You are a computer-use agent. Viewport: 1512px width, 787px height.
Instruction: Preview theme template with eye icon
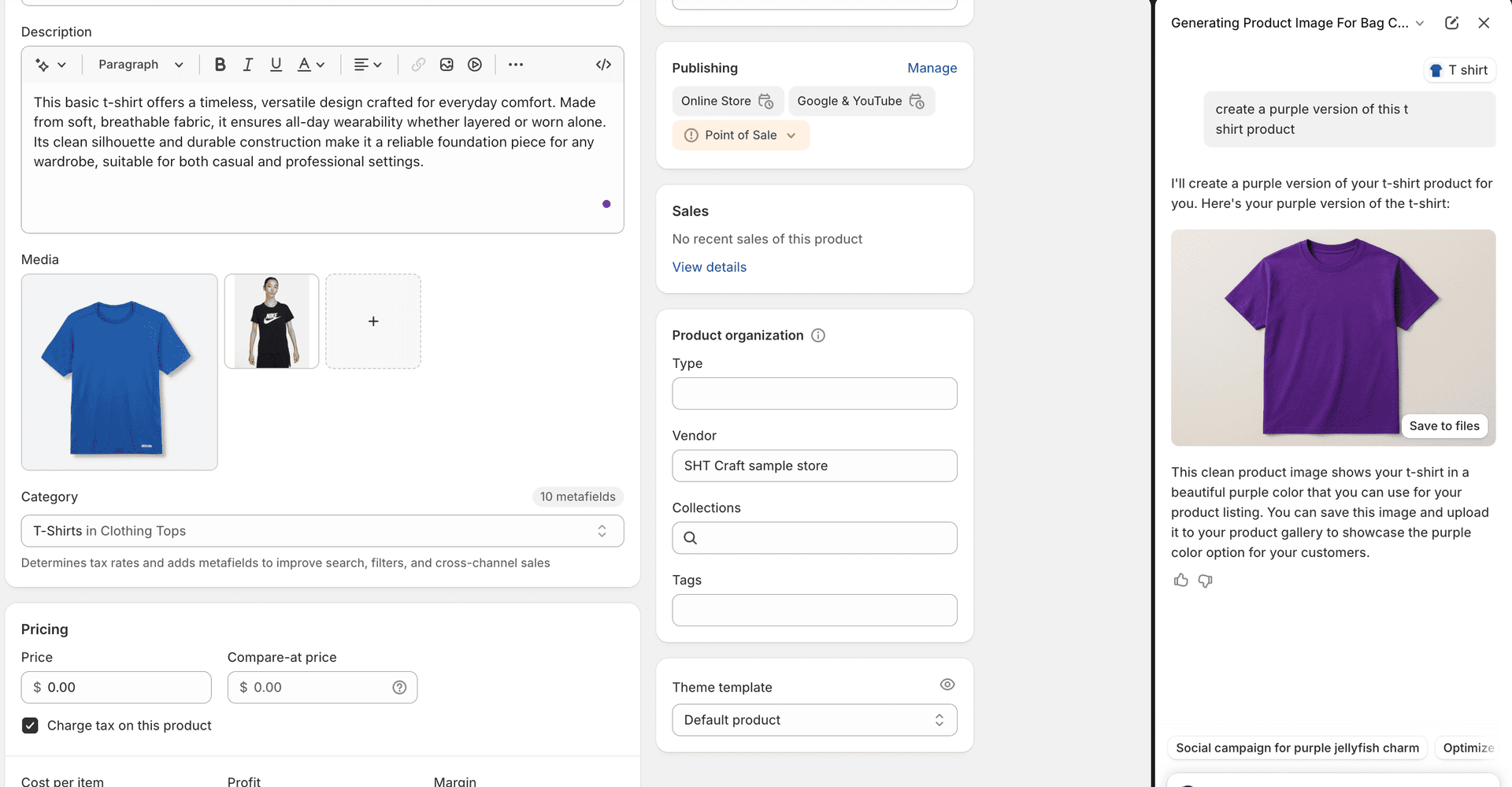[947, 685]
